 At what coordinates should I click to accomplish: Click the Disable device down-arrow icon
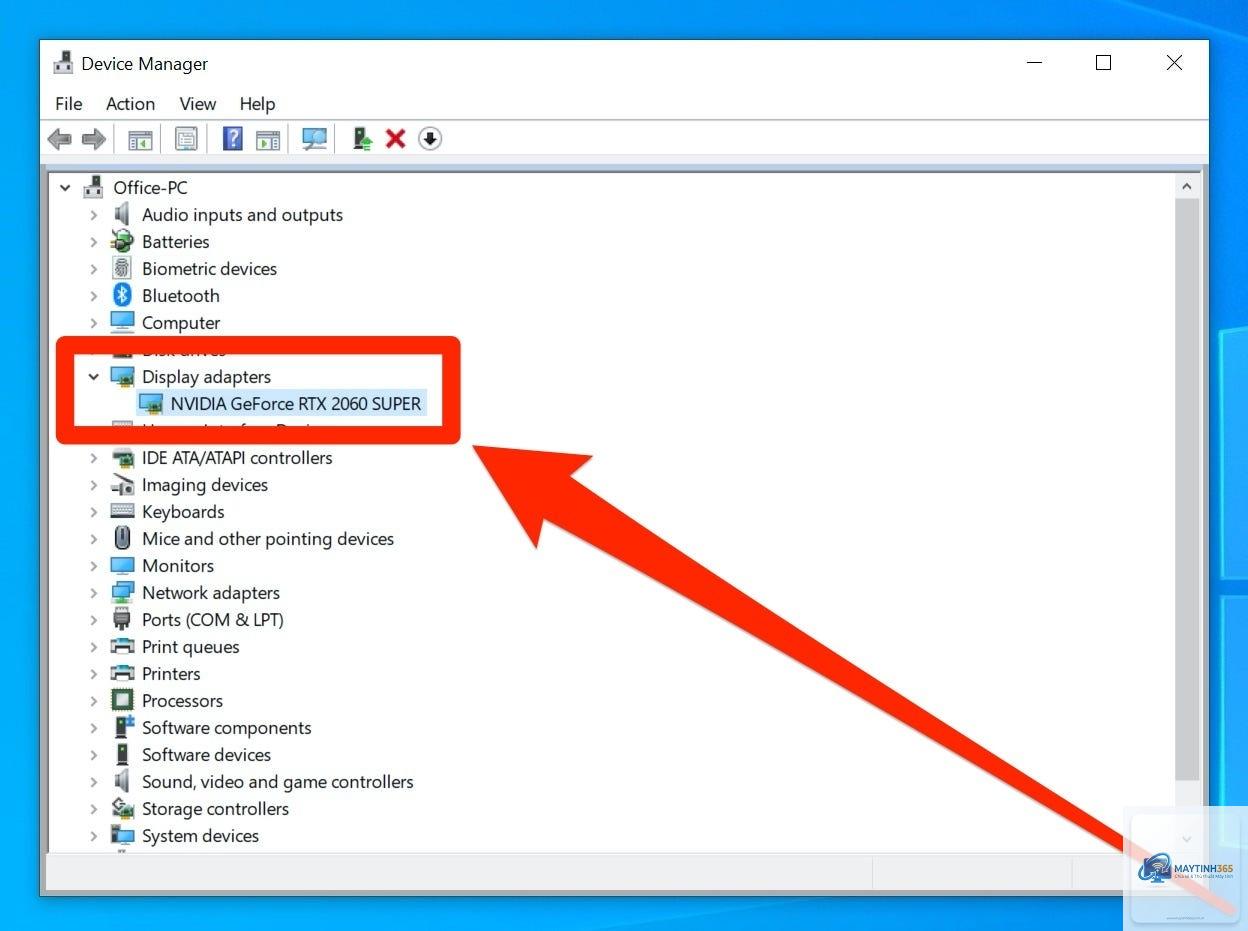click(x=430, y=139)
